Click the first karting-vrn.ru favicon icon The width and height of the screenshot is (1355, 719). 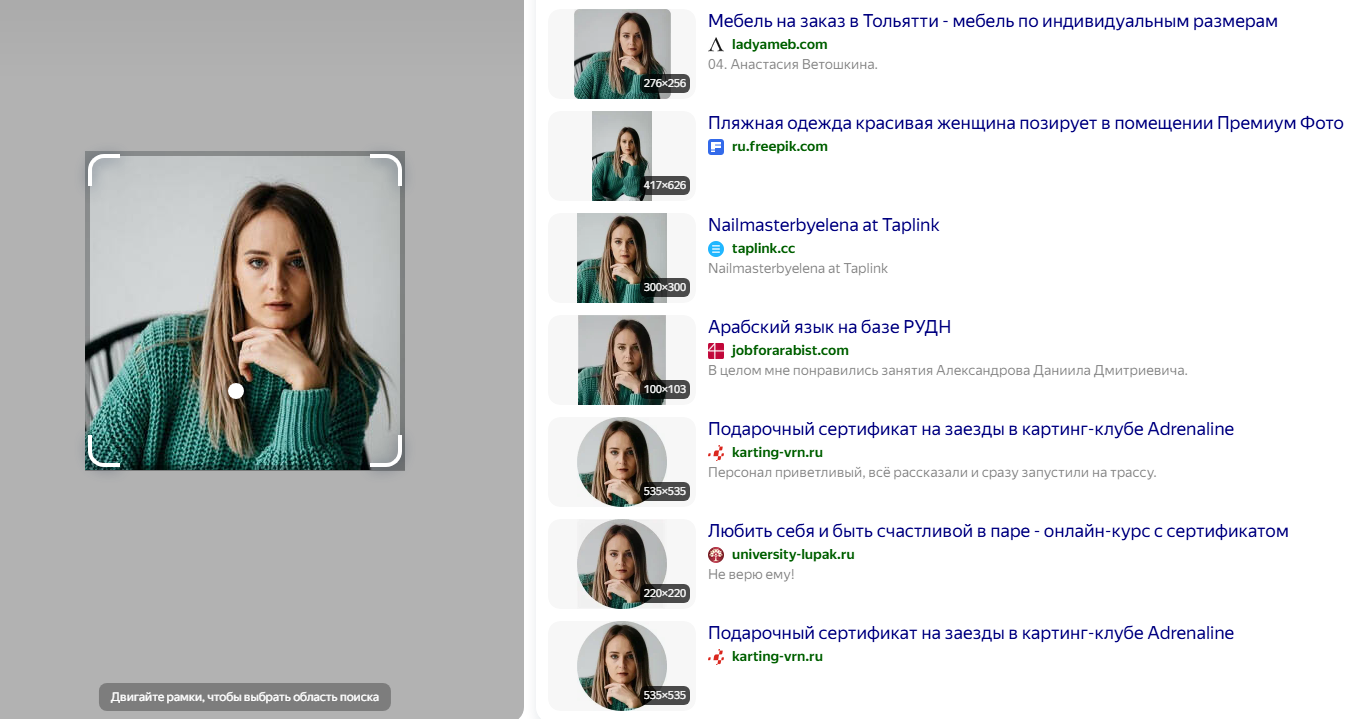716,453
